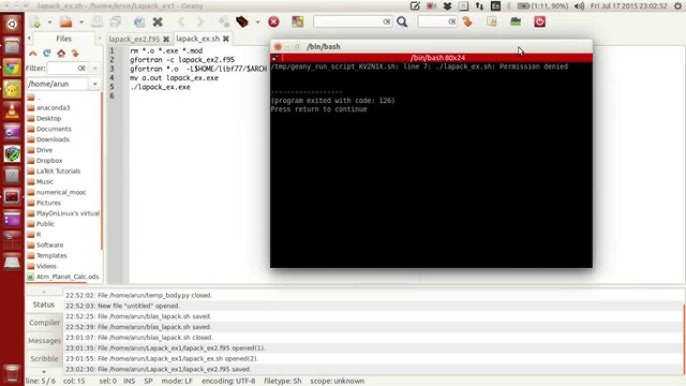Open the sound volume indicator
Image resolution: width=686 pixels, height=386 pixels.
(x=579, y=6)
